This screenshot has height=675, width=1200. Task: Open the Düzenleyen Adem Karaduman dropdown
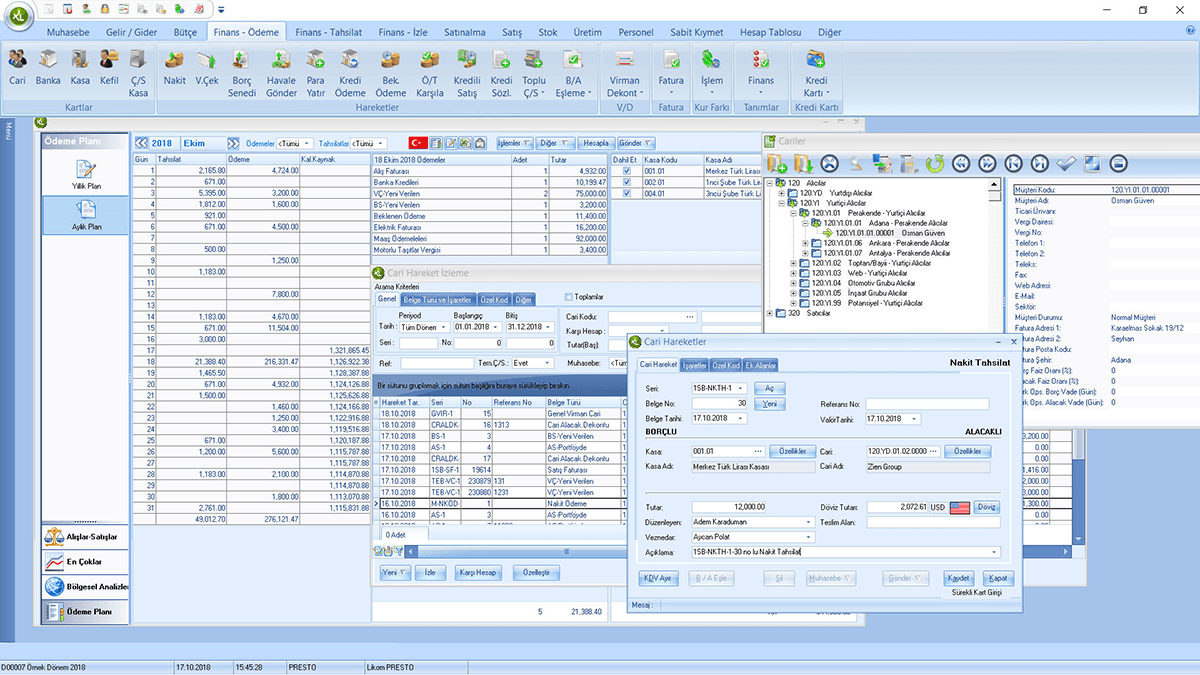(x=808, y=522)
